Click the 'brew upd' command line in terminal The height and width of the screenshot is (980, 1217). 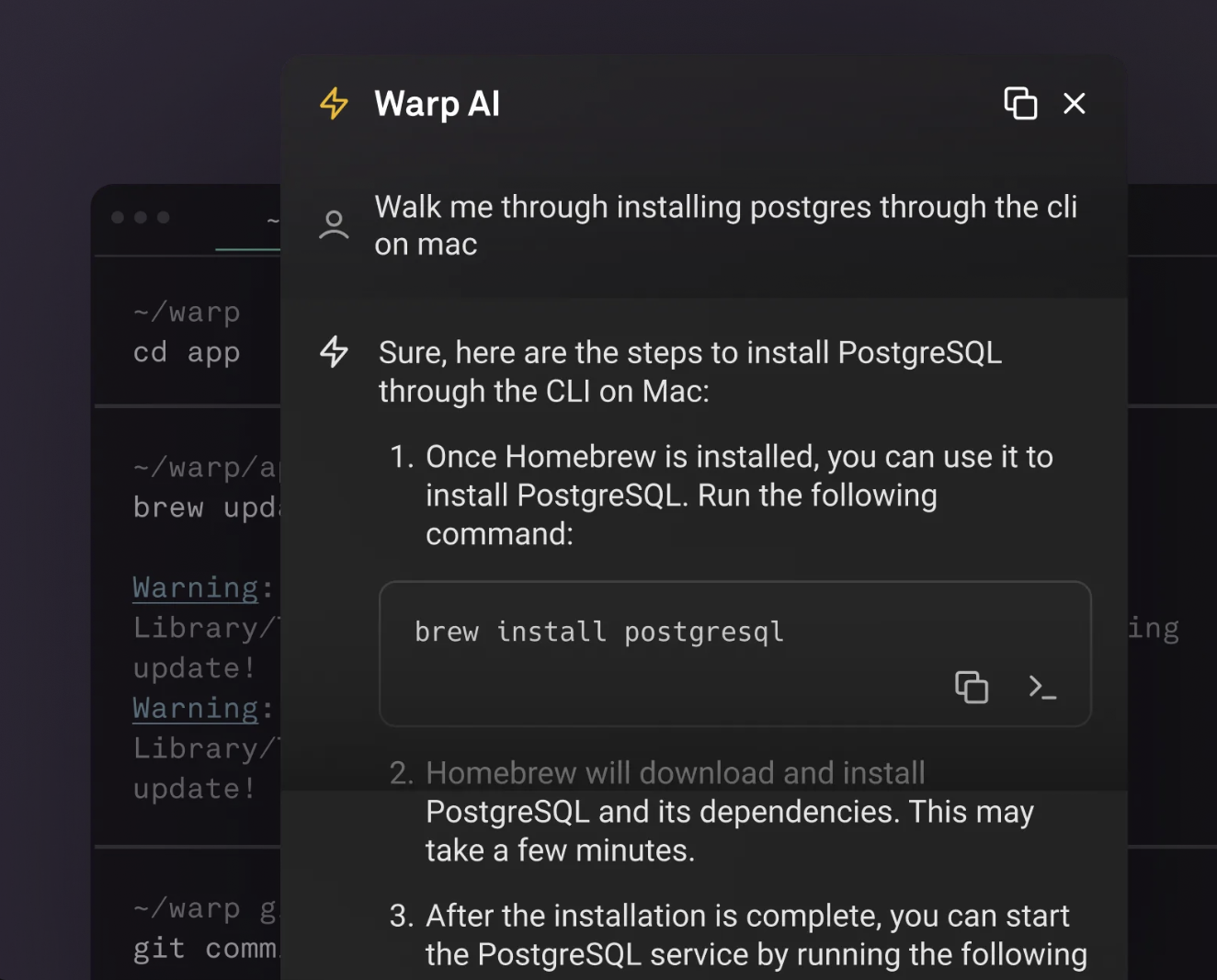206,507
